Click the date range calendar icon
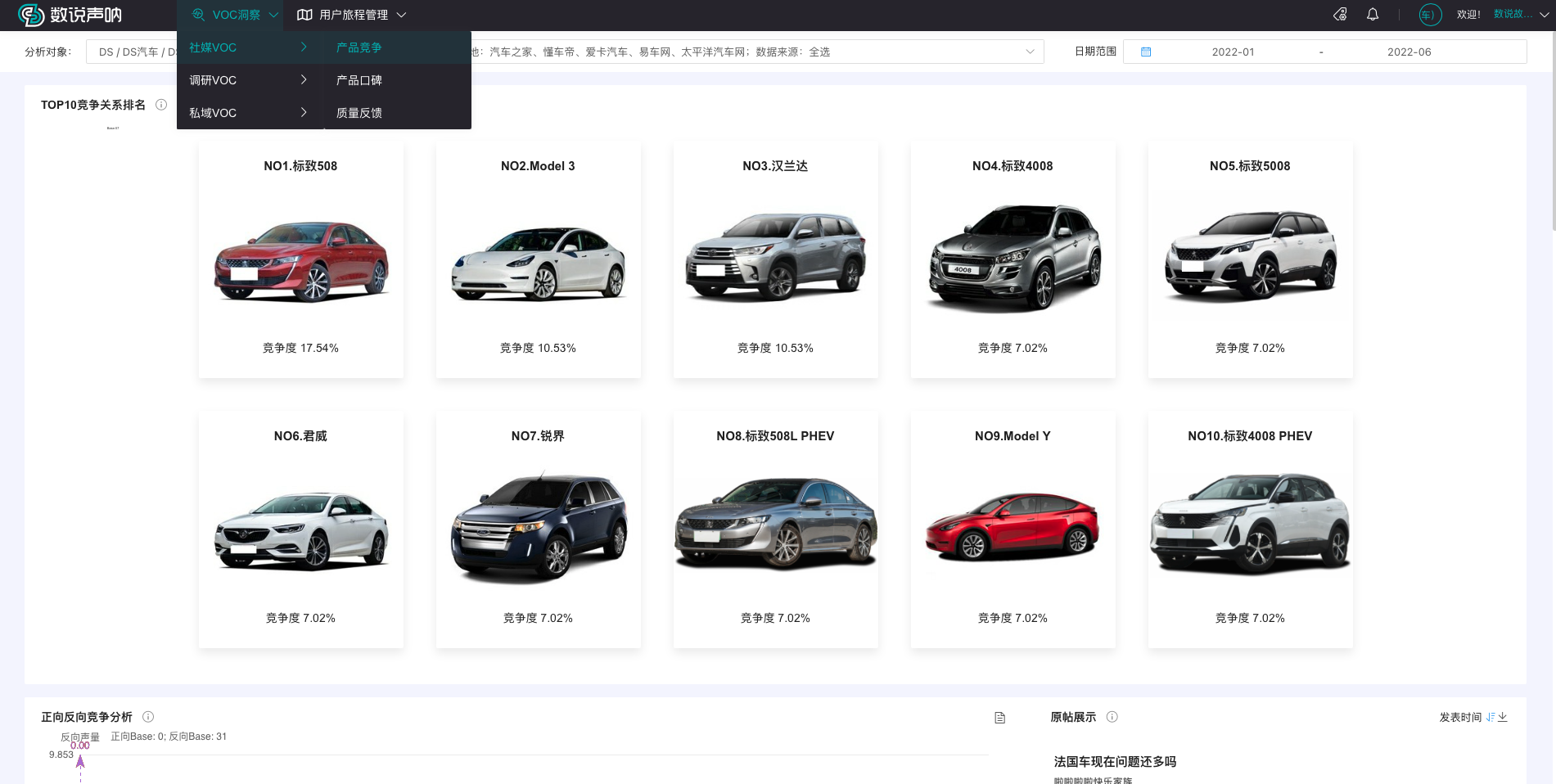Viewport: 1556px width, 784px height. (1146, 52)
